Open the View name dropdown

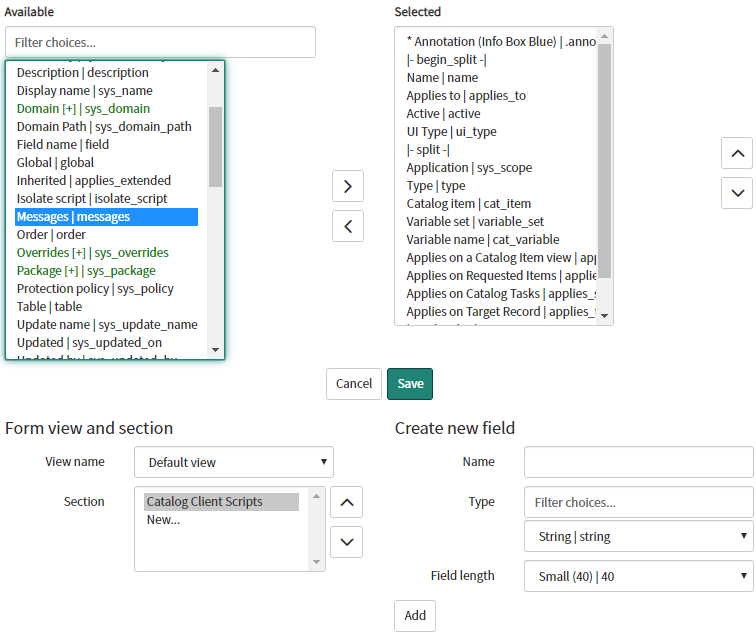(x=233, y=462)
